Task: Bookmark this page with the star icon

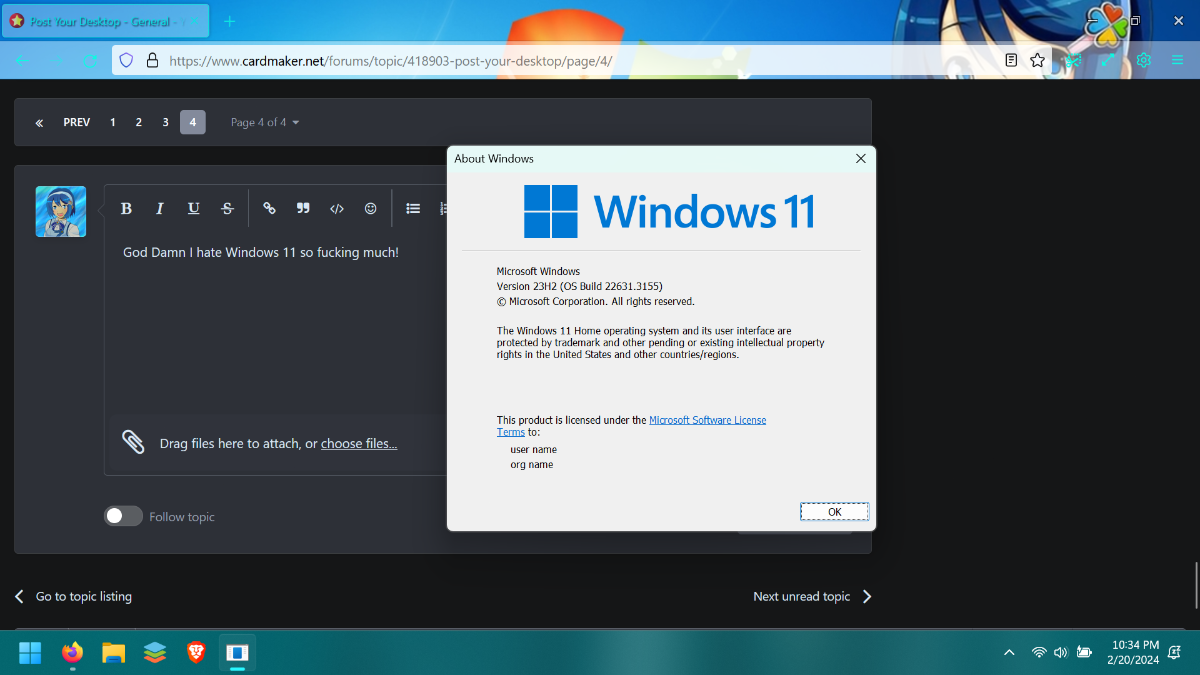Action: tap(1037, 60)
